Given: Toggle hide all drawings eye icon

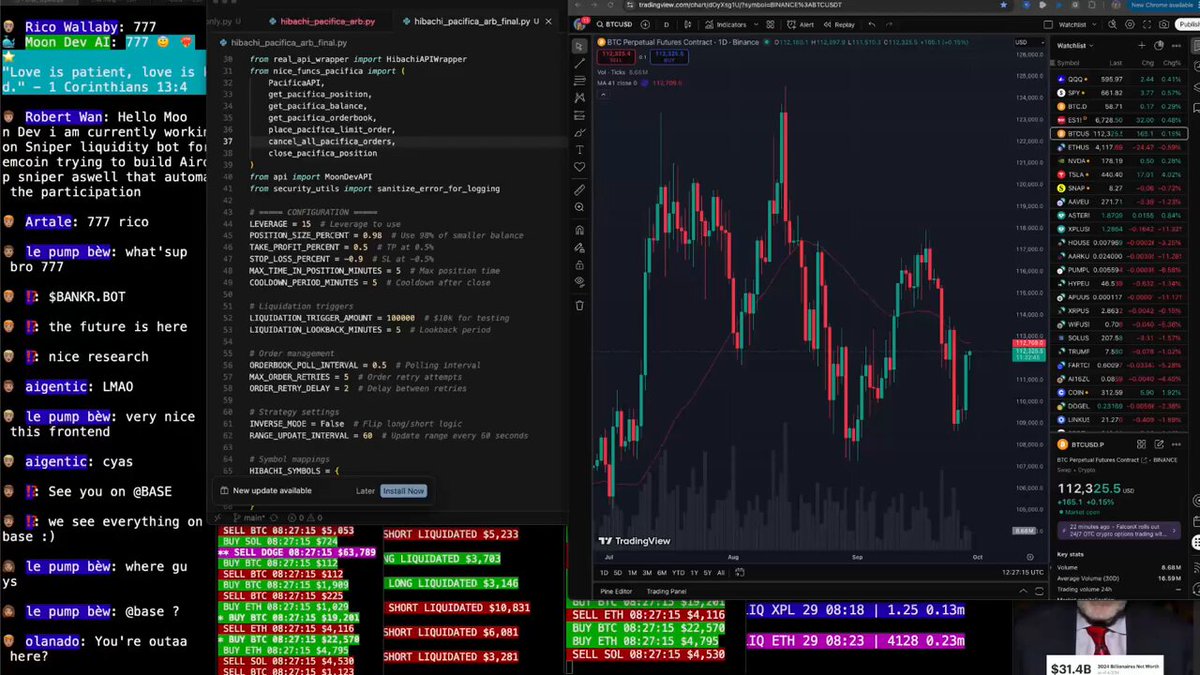Looking at the screenshot, I should [x=579, y=283].
